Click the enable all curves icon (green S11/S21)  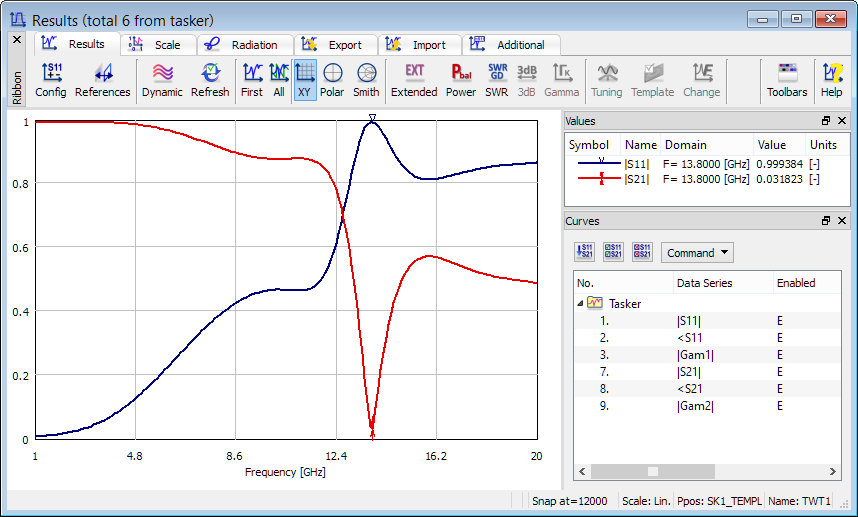pyautogui.click(x=613, y=252)
